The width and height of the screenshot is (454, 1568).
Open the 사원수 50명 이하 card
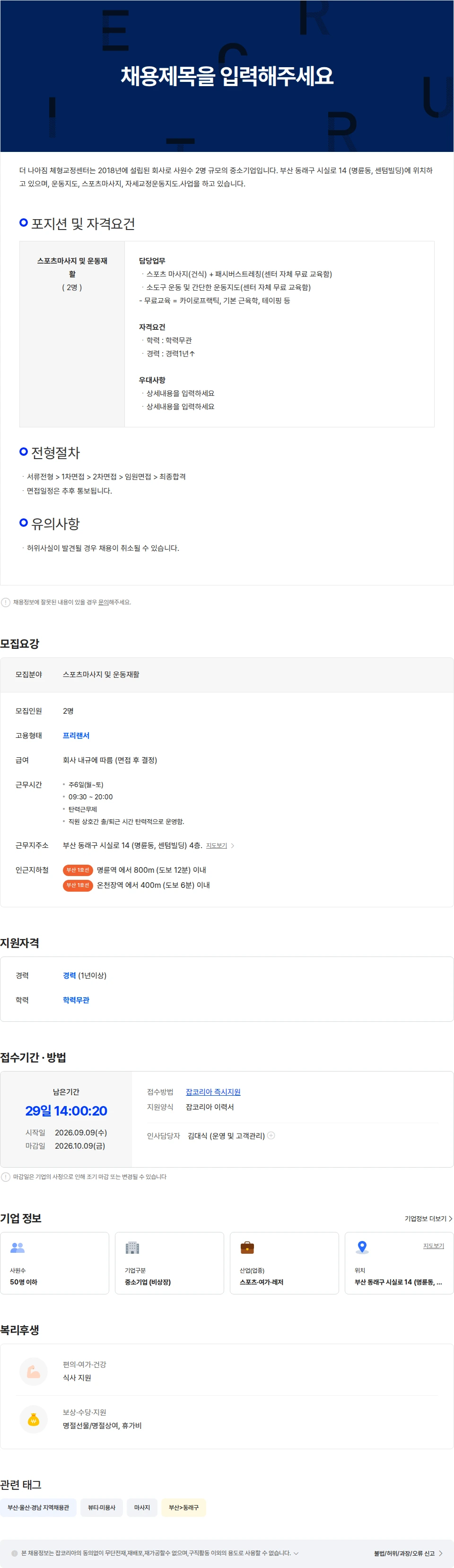tap(55, 1263)
